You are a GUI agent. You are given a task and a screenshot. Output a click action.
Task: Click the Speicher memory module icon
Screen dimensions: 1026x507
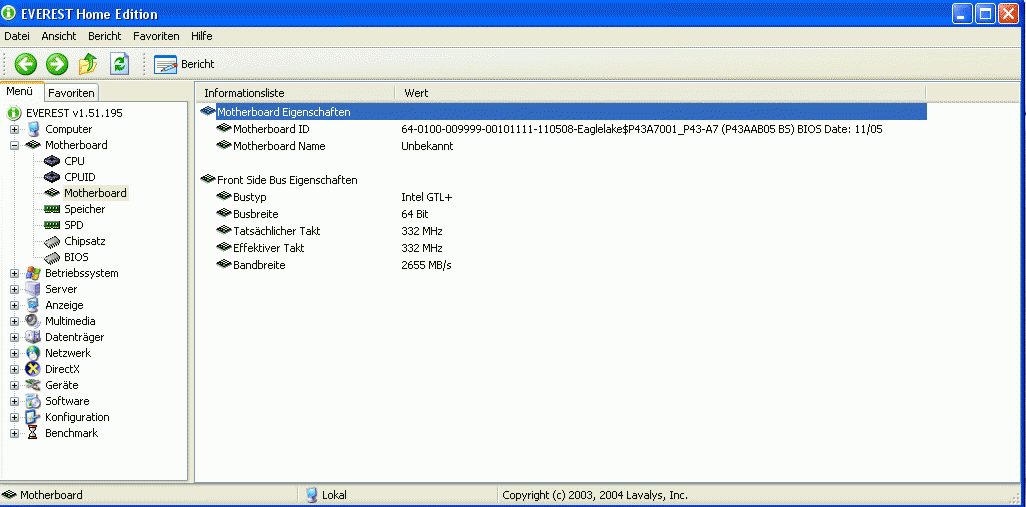pos(52,209)
